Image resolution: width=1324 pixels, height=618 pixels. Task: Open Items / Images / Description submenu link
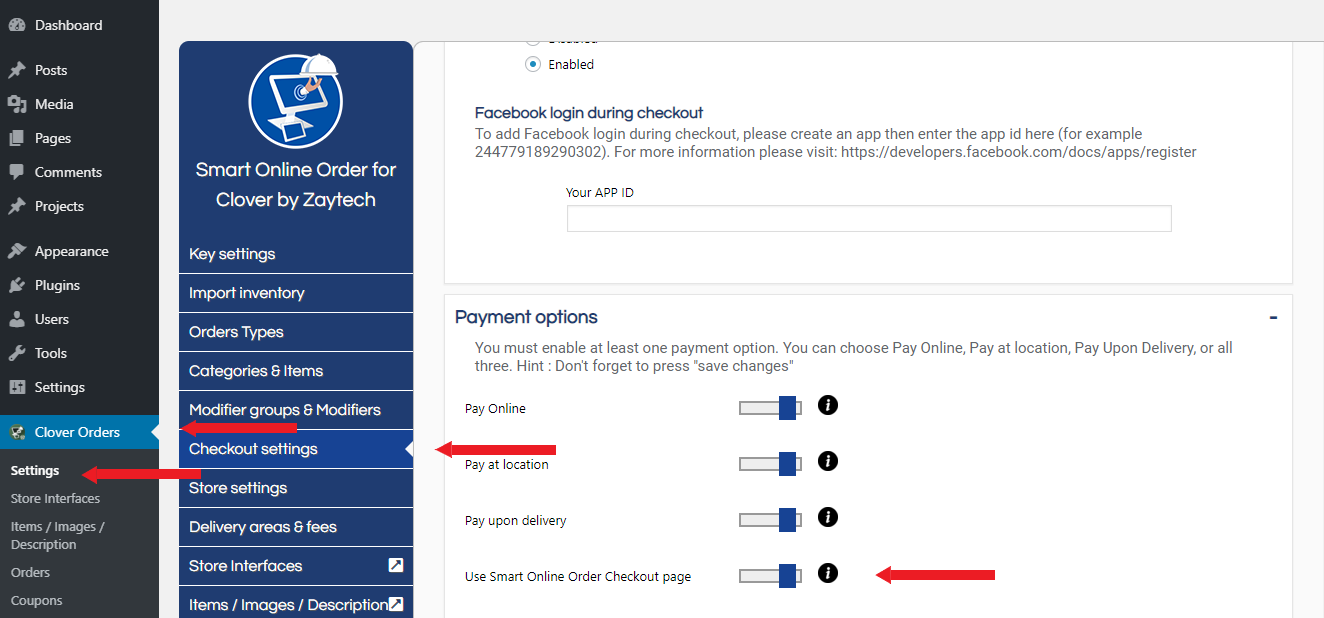pos(58,535)
